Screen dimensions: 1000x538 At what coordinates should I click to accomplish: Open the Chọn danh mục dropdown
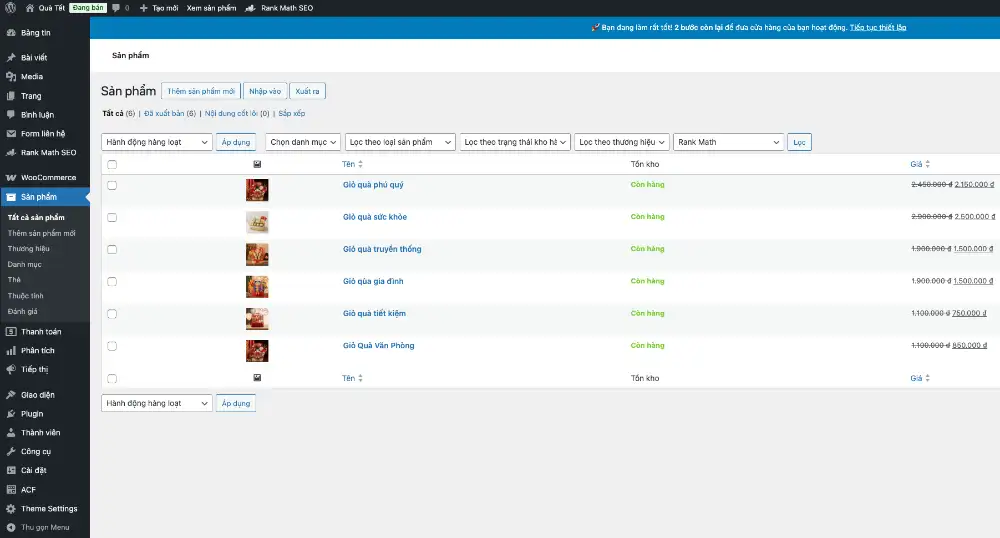click(303, 142)
